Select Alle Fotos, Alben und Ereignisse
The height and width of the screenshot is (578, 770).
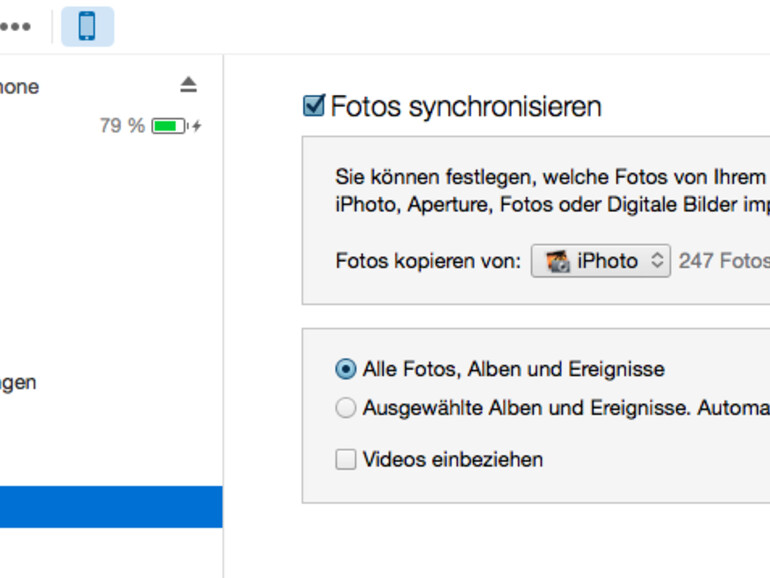pyautogui.click(x=346, y=369)
